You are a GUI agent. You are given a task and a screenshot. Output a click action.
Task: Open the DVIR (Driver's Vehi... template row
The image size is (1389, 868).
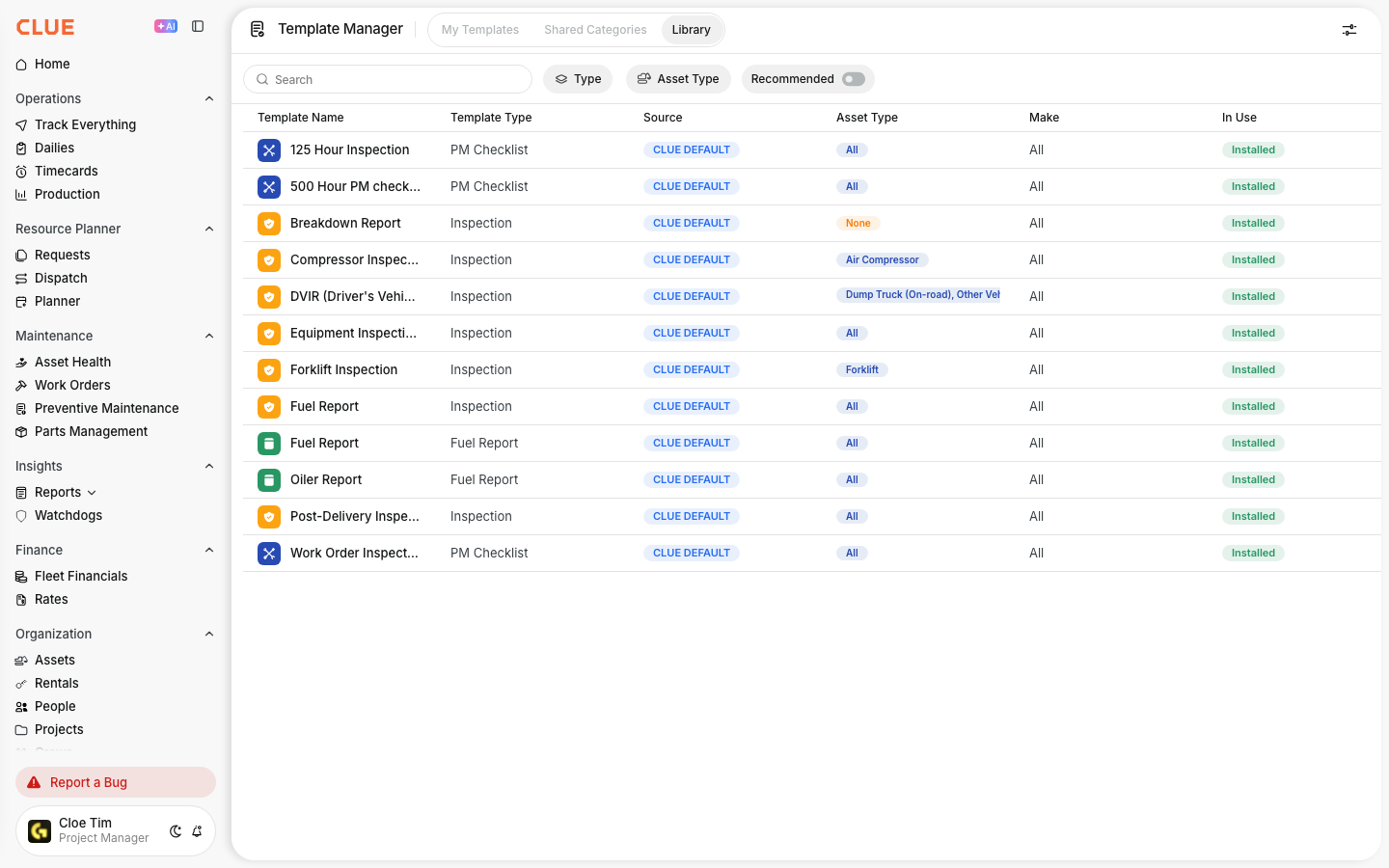coord(812,297)
